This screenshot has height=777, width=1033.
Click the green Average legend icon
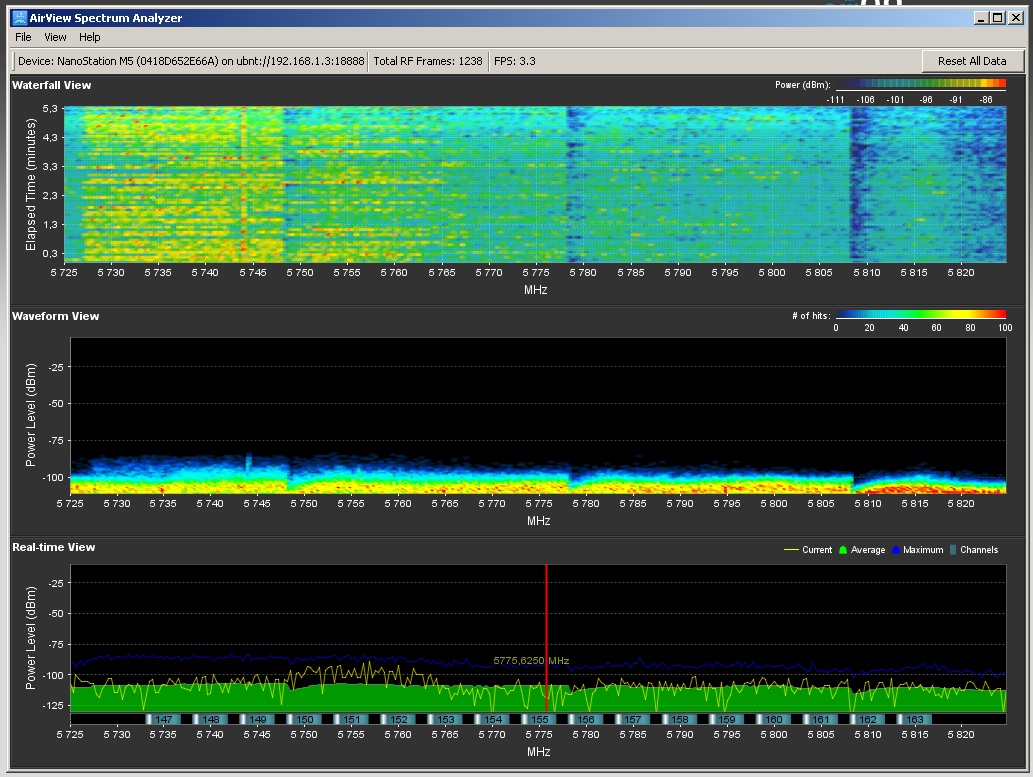pyautogui.click(x=843, y=550)
